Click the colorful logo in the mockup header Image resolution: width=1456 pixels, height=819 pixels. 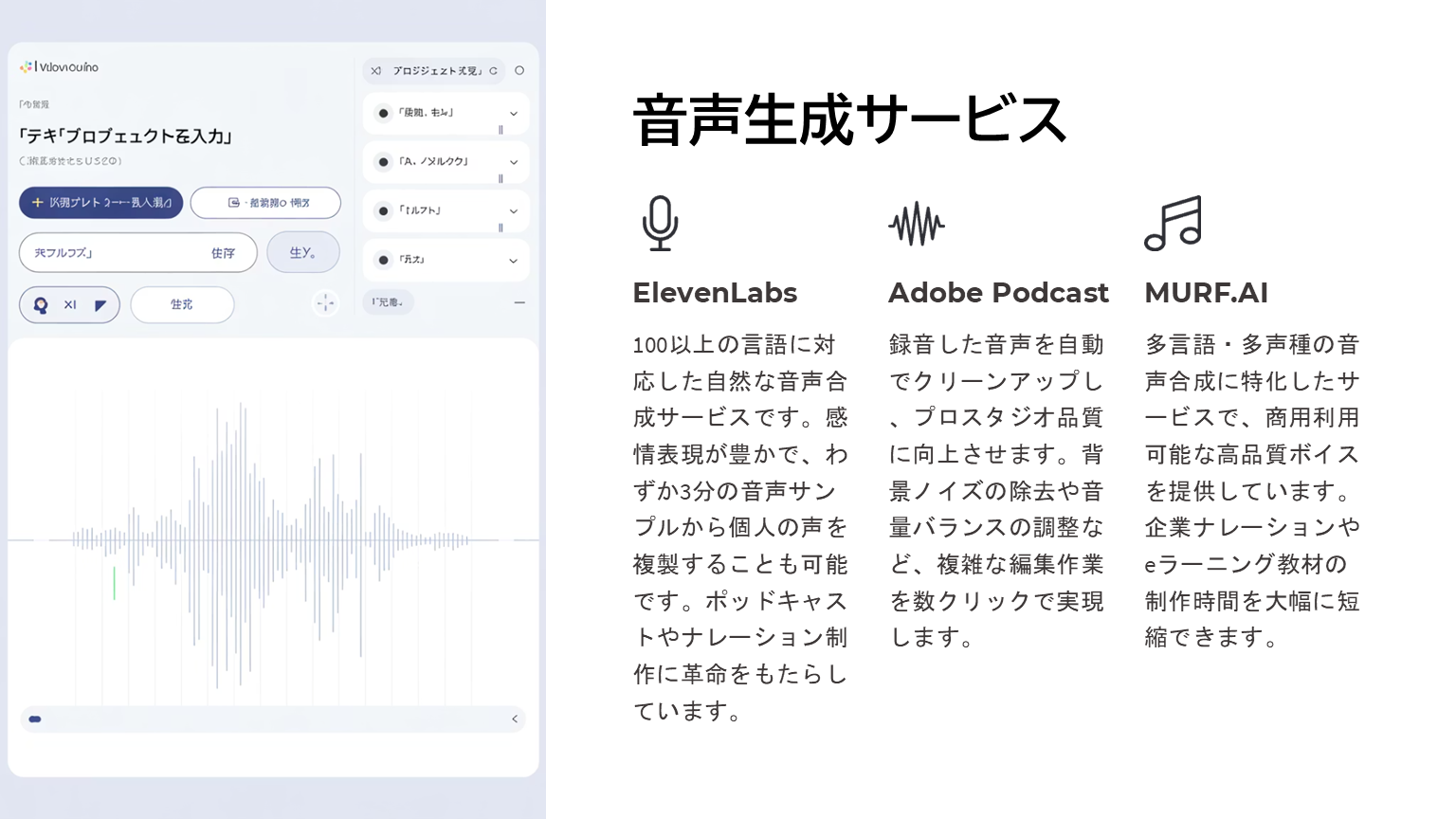(26, 67)
